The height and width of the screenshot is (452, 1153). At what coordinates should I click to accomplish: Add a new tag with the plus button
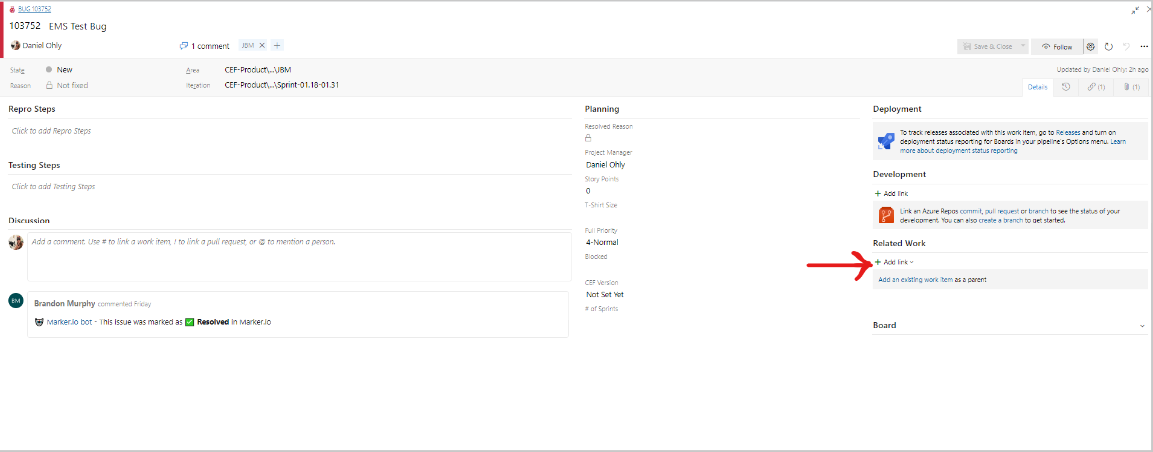coord(277,46)
